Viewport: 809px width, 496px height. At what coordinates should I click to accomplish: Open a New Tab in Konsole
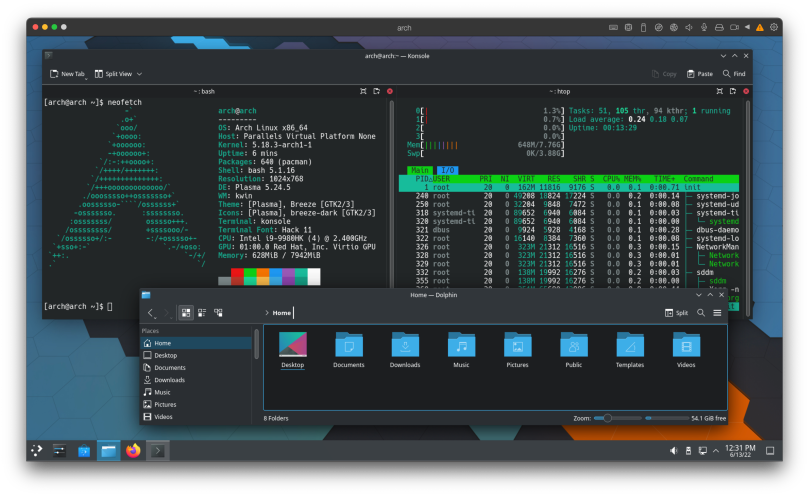(x=67, y=74)
